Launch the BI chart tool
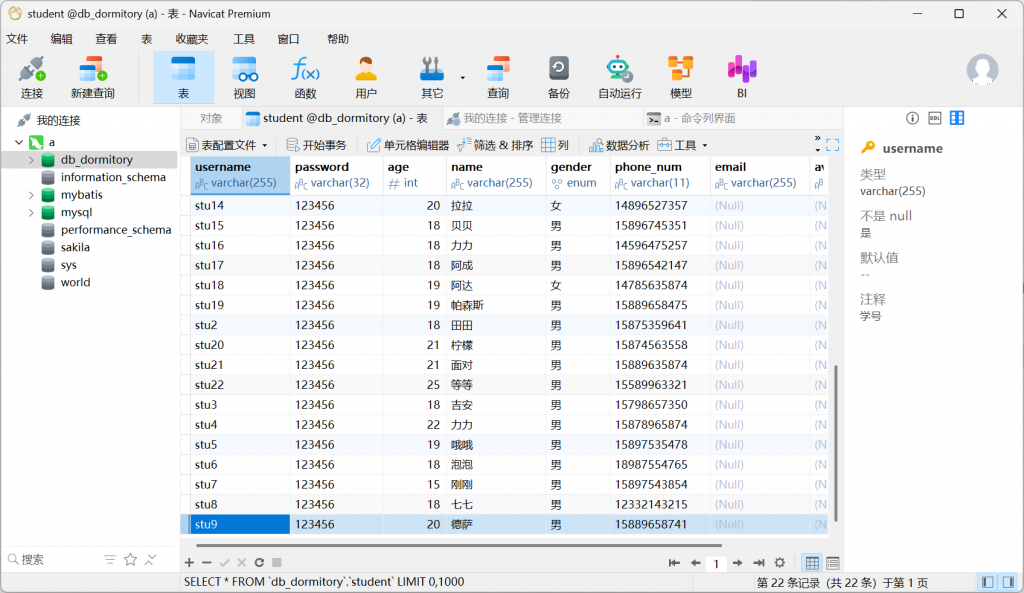The image size is (1024, 593). pos(741,77)
